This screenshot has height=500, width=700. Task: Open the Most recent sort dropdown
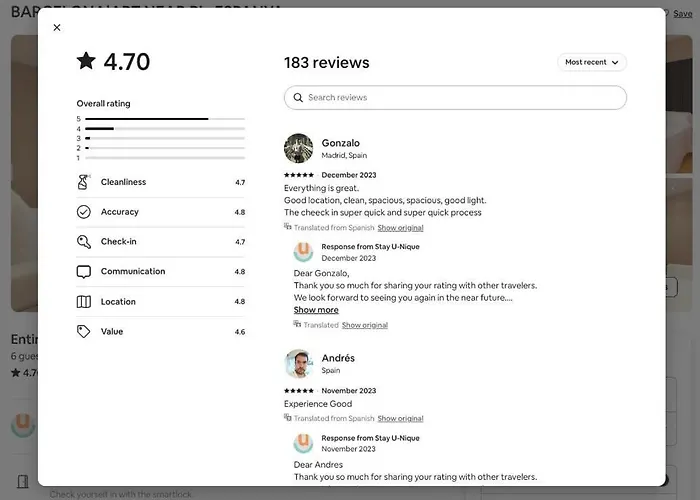592,62
